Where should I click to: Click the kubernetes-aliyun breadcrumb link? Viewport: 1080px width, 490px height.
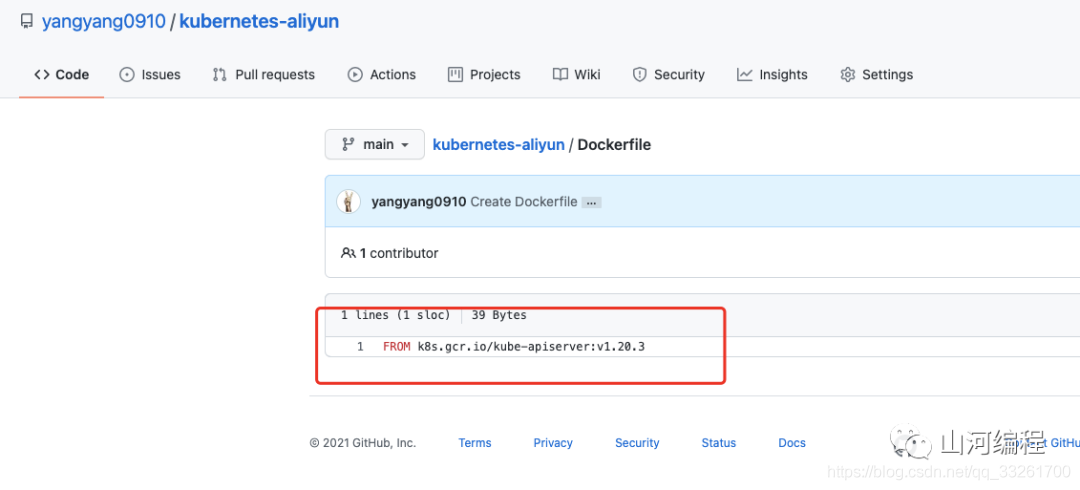(x=498, y=145)
